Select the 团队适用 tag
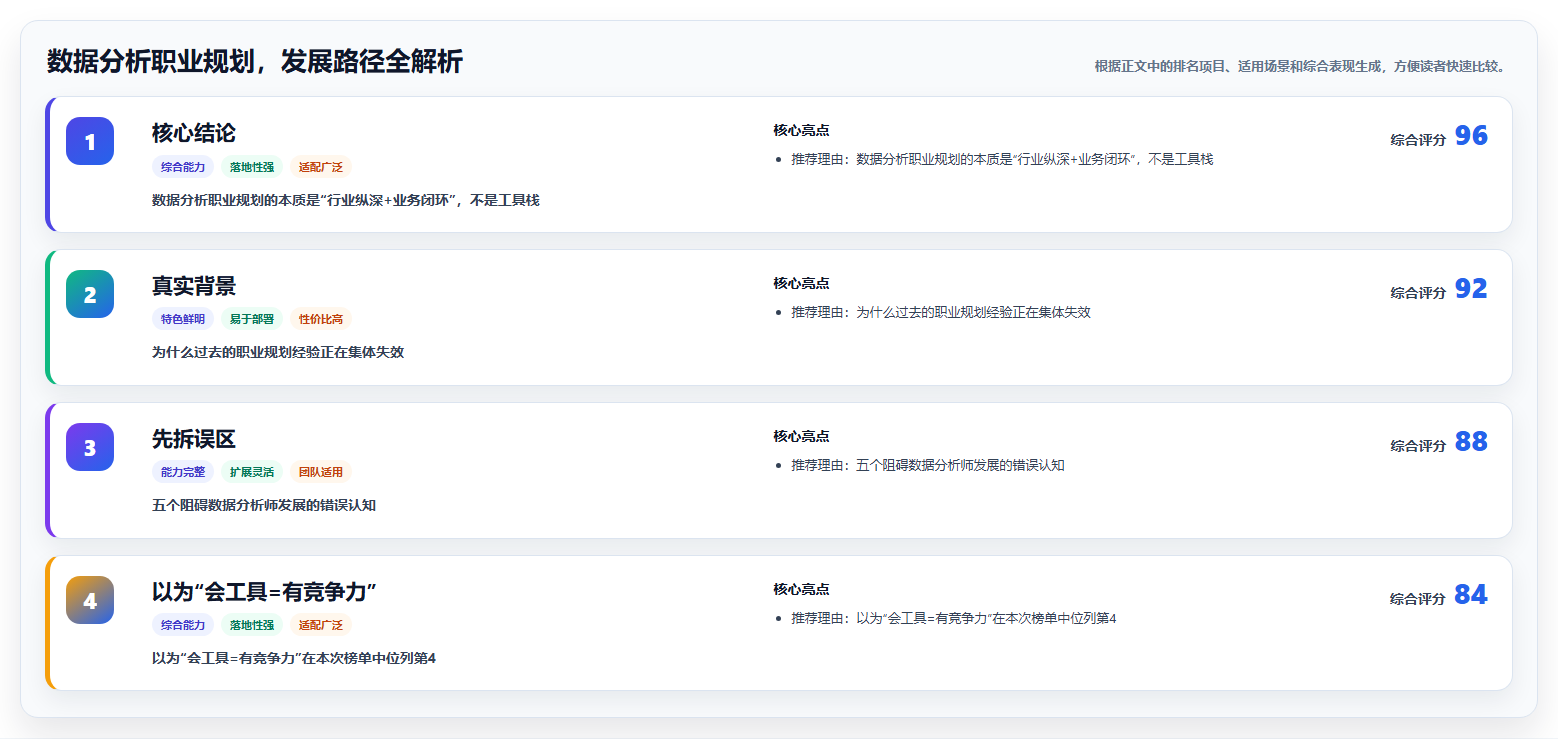 321,472
